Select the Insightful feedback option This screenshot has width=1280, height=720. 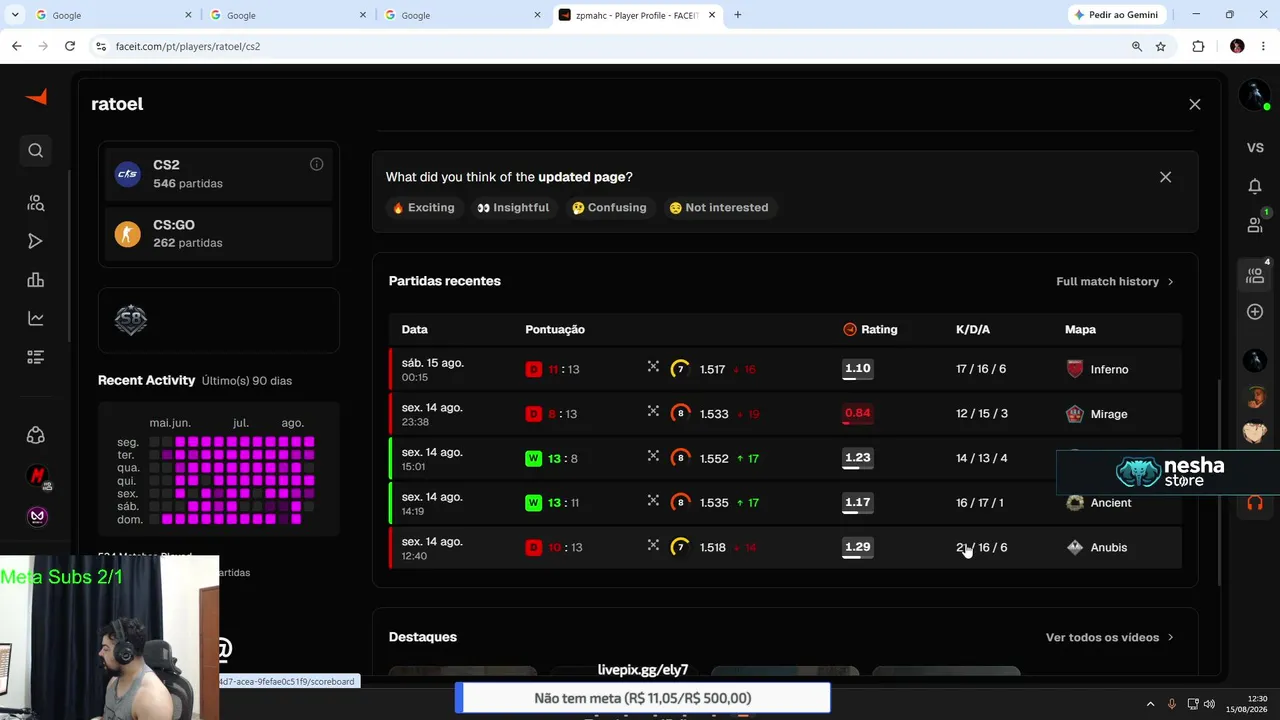(x=513, y=208)
